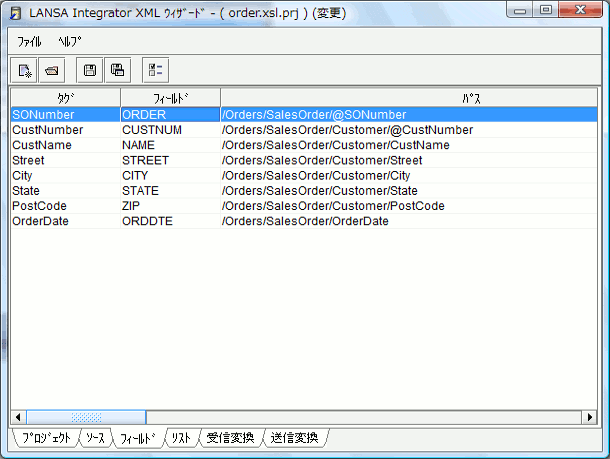Minimize the LANSA Integrator window
This screenshot has width=610, height=459.
520,10
